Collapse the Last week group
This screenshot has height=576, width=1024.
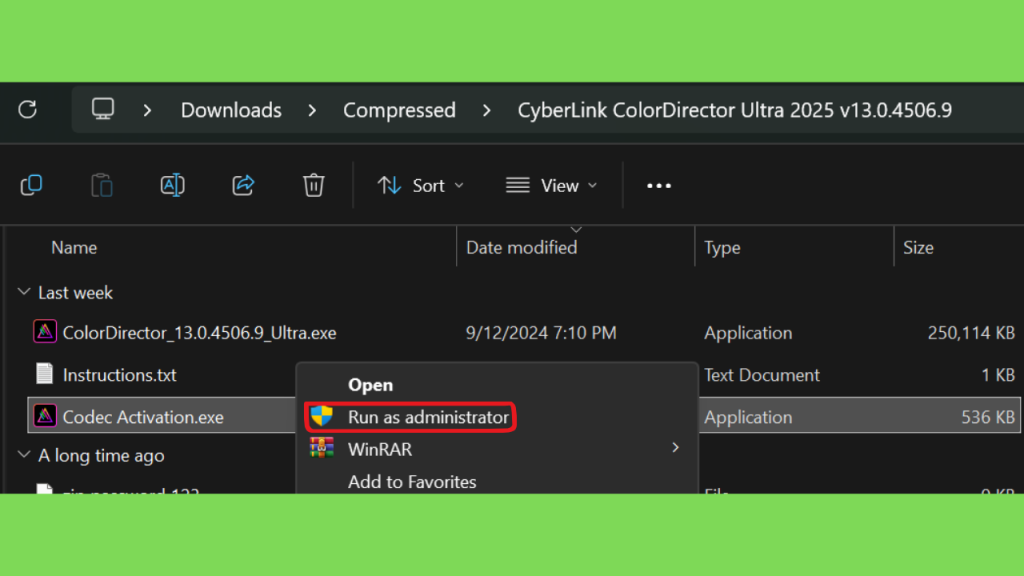24,292
